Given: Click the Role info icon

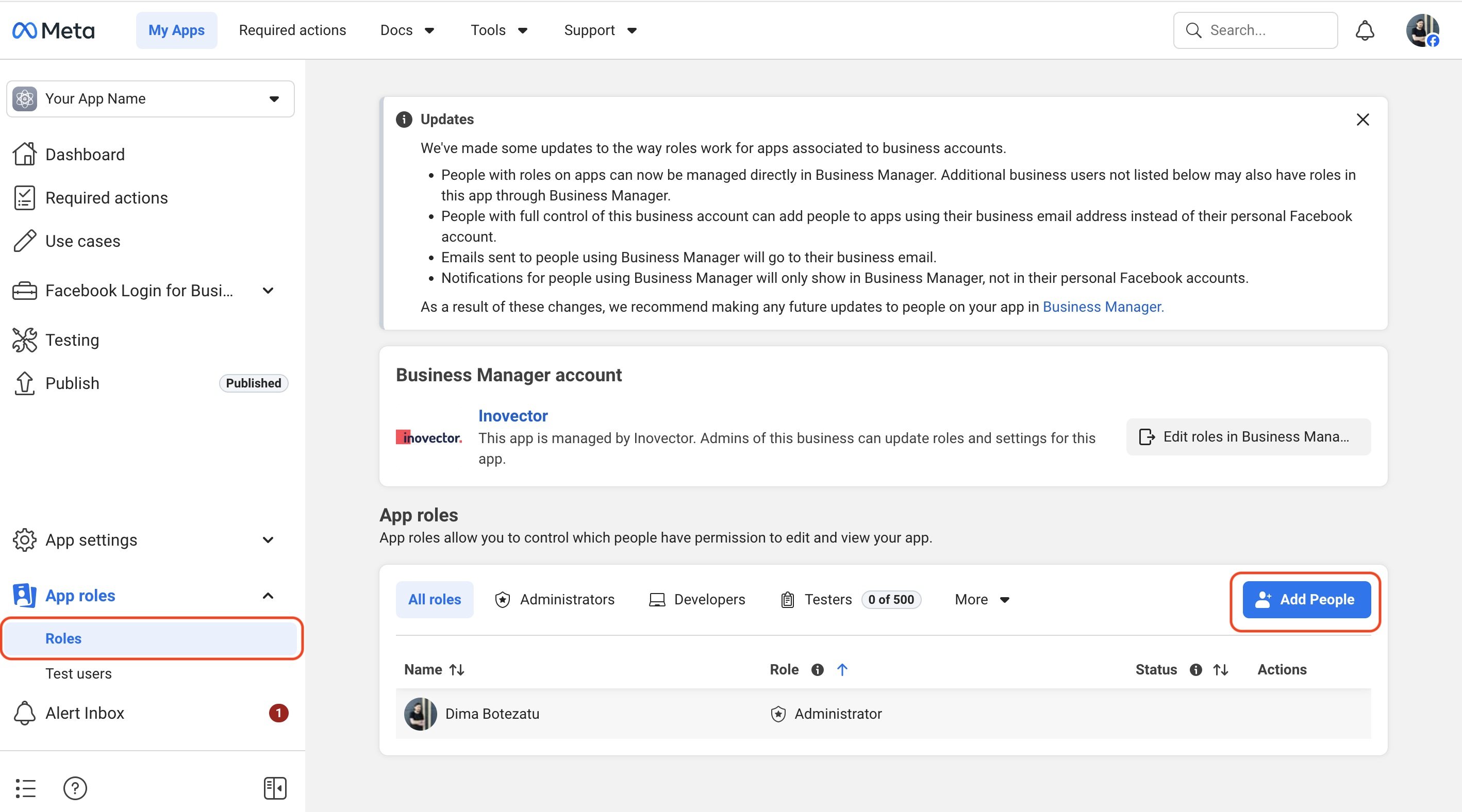Looking at the screenshot, I should 817,670.
